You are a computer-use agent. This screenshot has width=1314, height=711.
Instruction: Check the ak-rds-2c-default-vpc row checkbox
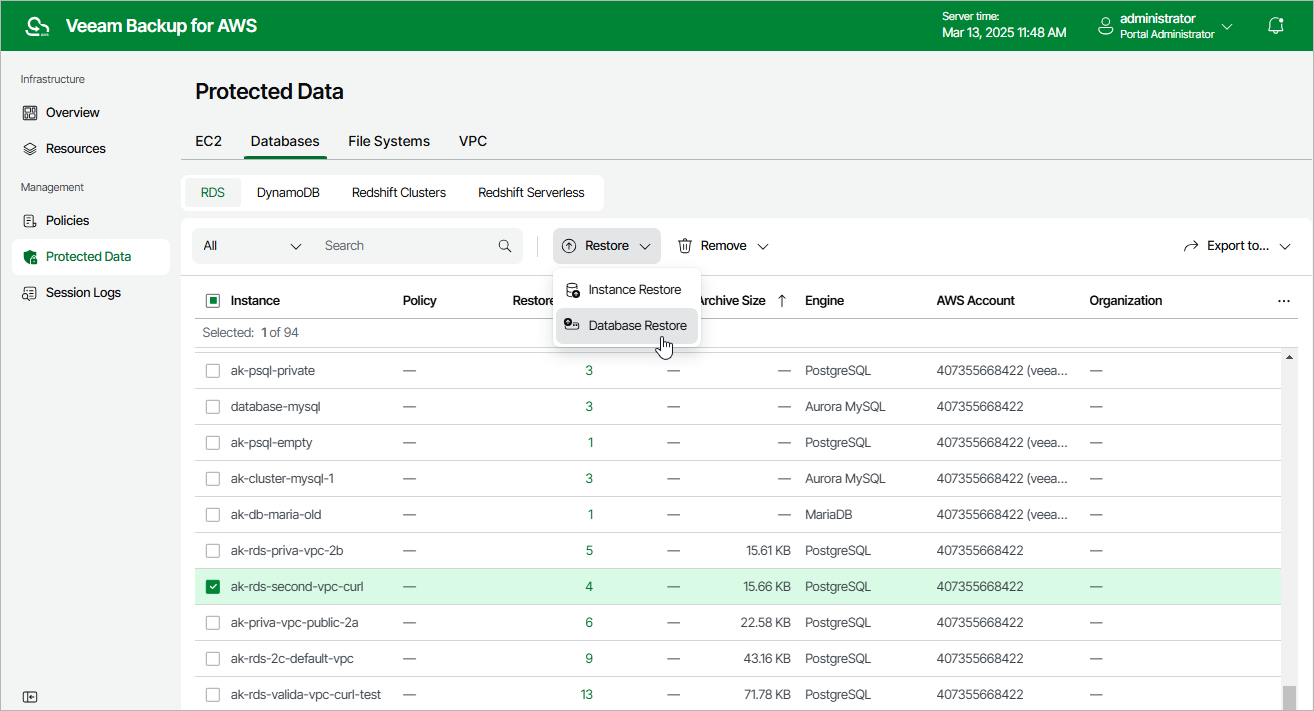tap(213, 659)
